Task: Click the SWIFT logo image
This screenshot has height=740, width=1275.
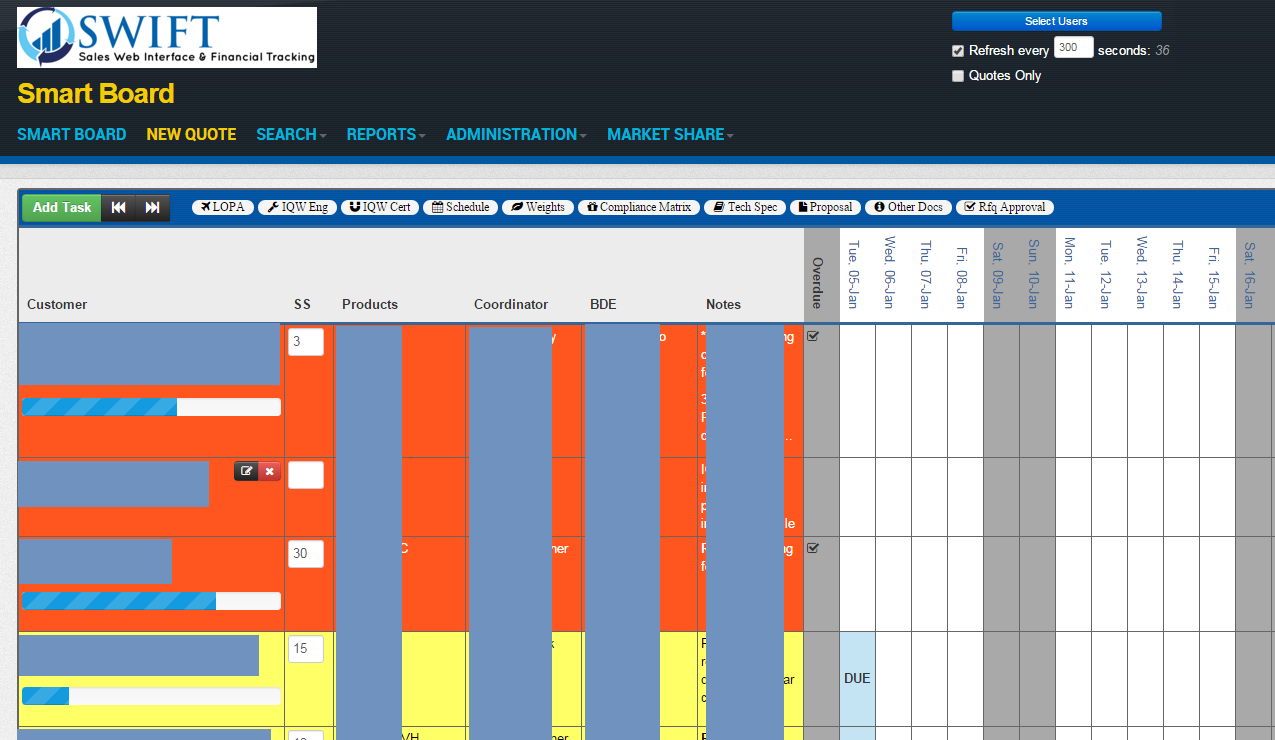Action: (x=167, y=37)
